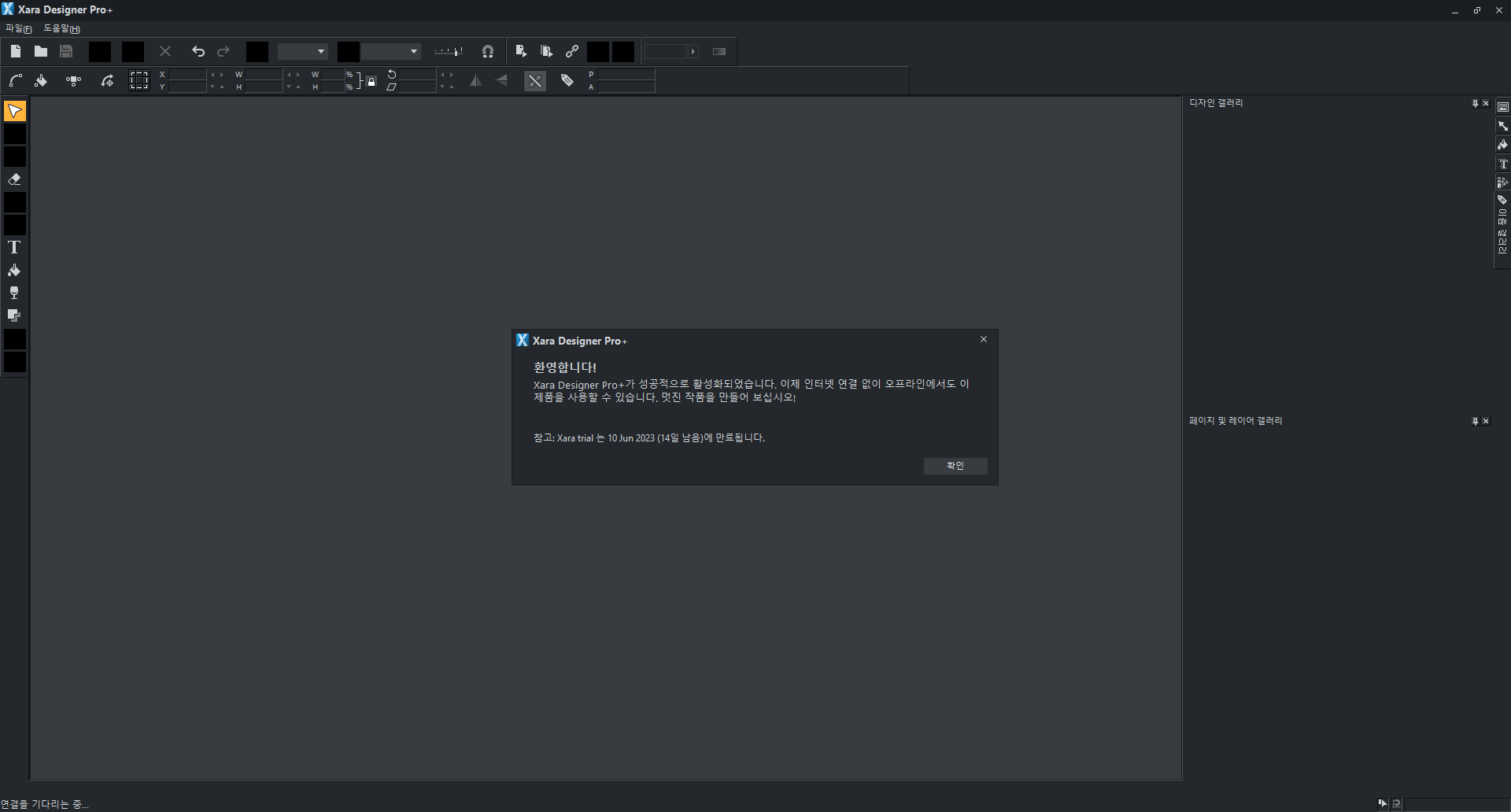Click the flip vertical triangle icon
Viewport: 1511px width, 812px height.
(501, 80)
